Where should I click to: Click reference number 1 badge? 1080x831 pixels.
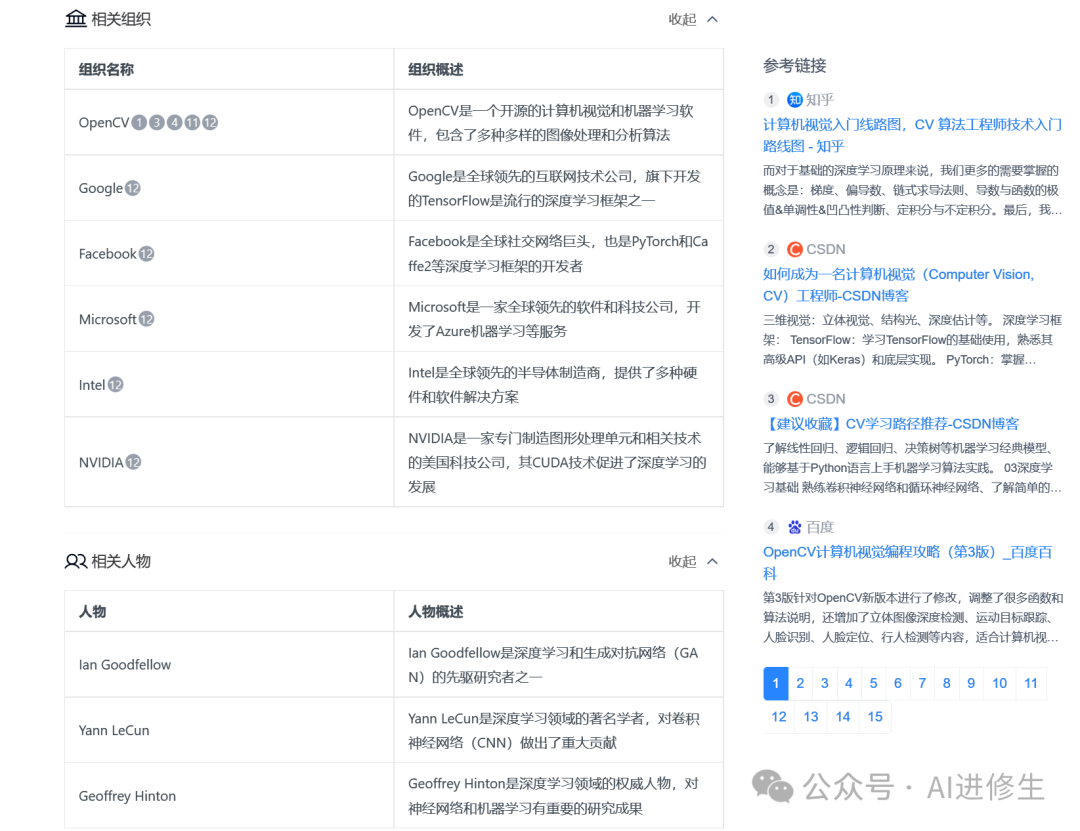(771, 100)
